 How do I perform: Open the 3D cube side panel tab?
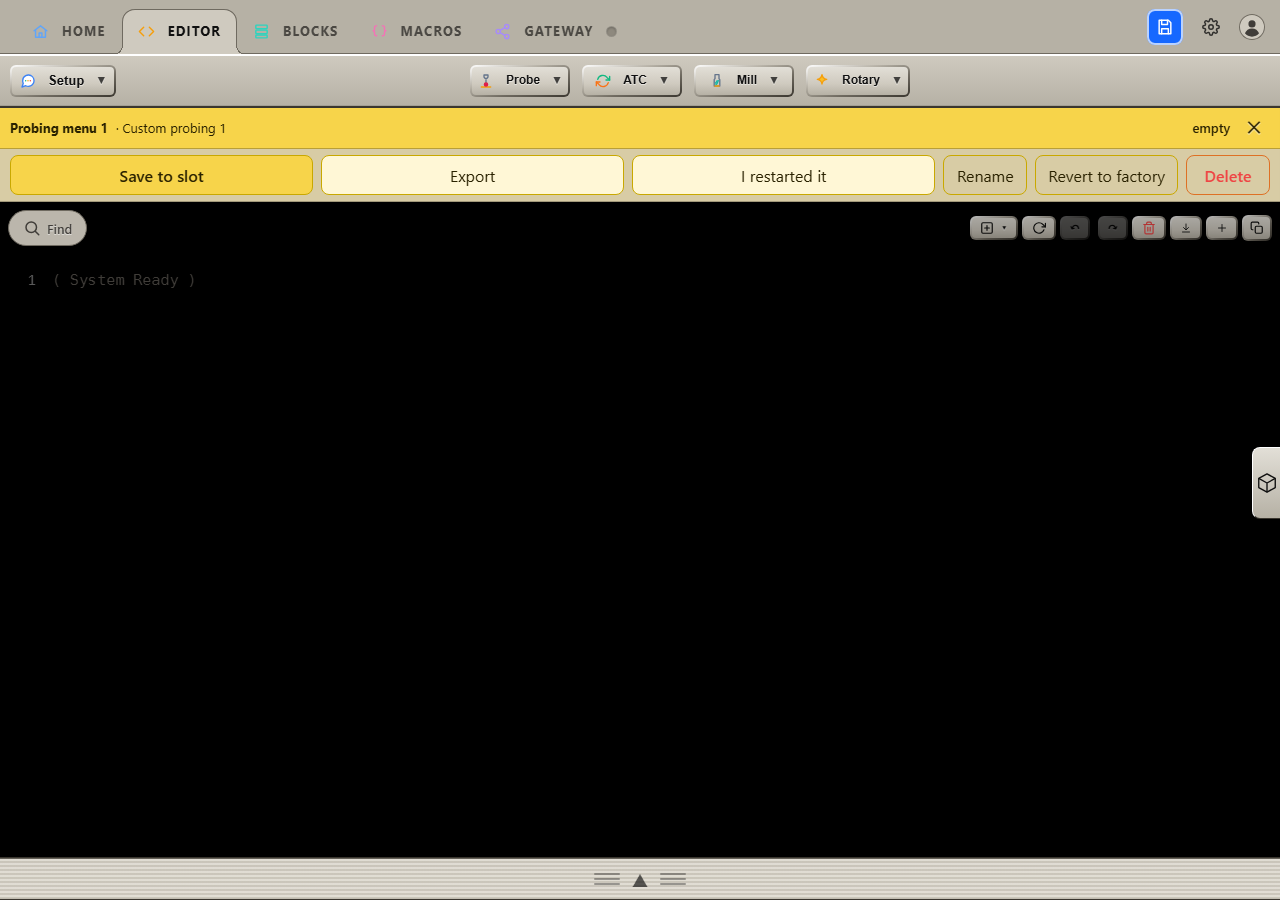coord(1266,483)
